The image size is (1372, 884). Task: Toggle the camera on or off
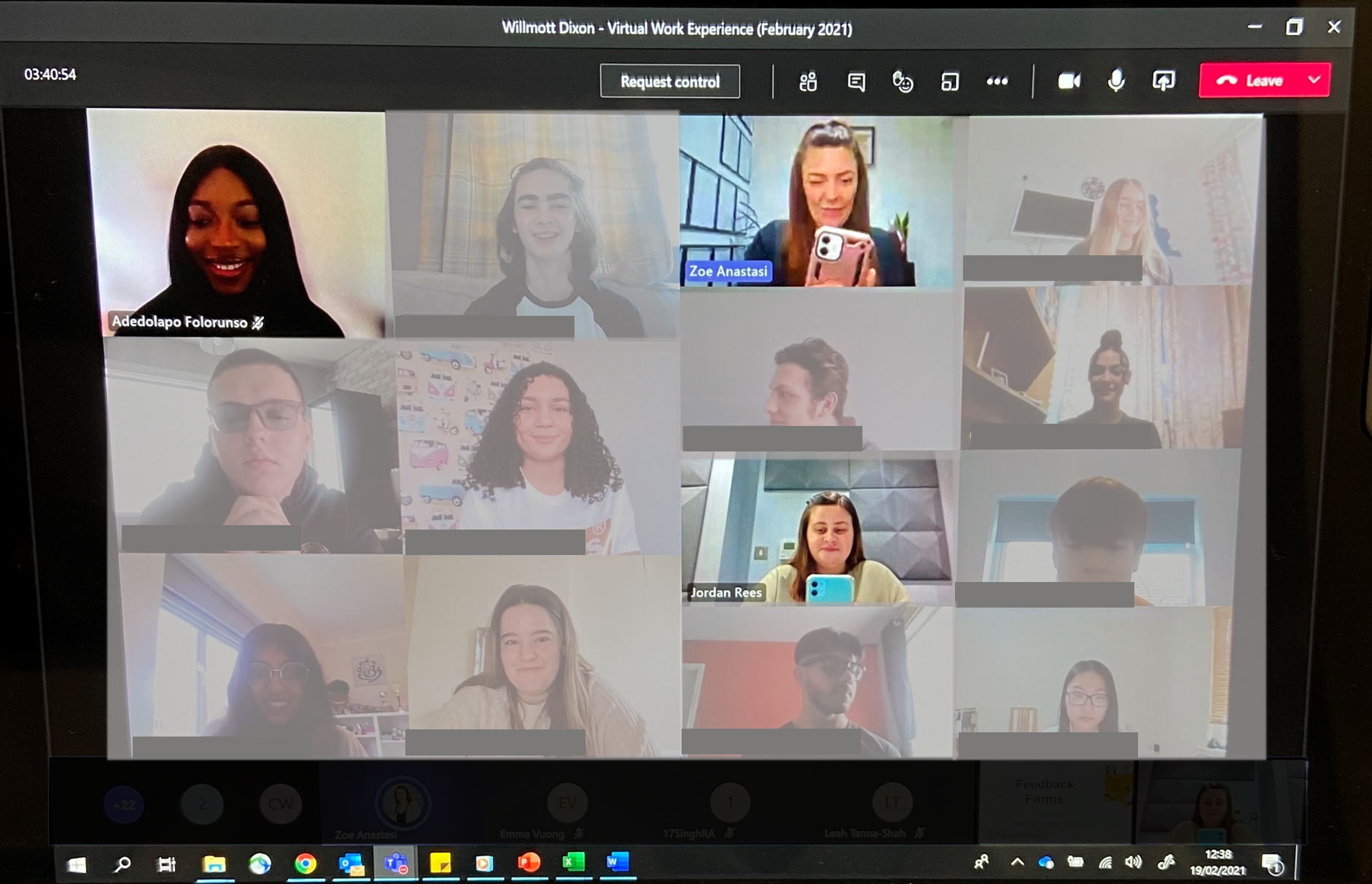tap(1069, 81)
